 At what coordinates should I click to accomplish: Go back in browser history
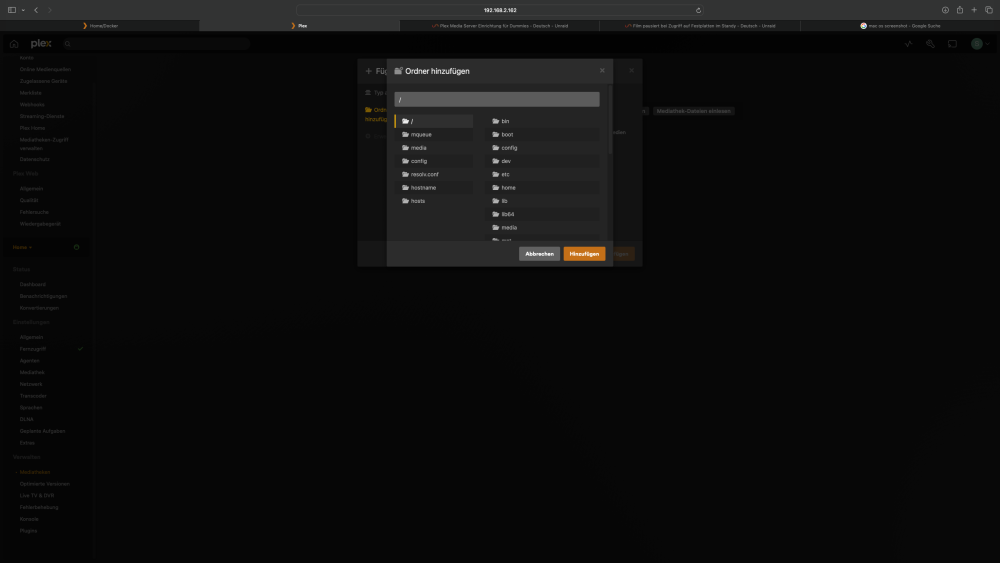pyautogui.click(x=36, y=10)
